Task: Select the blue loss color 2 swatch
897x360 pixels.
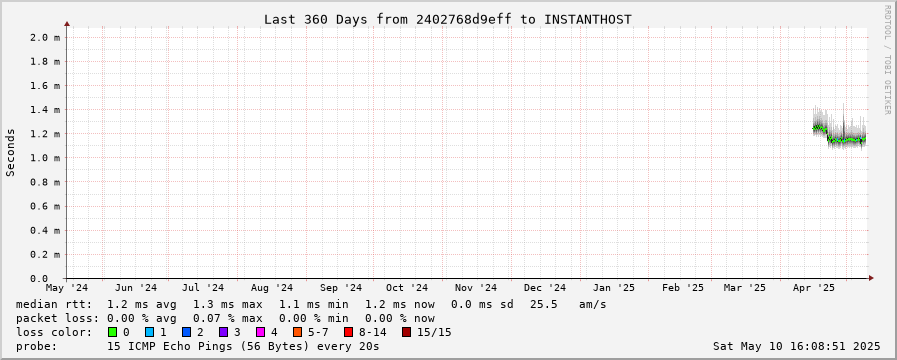Action: coord(186,332)
